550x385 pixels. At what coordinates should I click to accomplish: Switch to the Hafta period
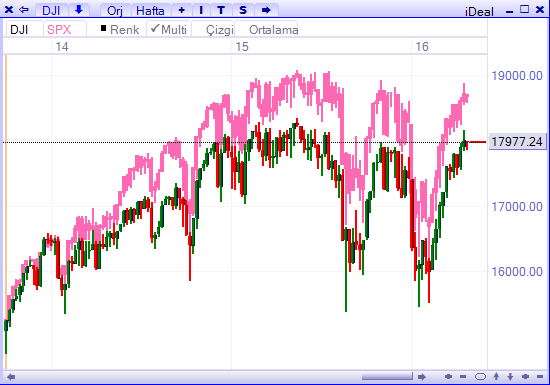coord(150,11)
